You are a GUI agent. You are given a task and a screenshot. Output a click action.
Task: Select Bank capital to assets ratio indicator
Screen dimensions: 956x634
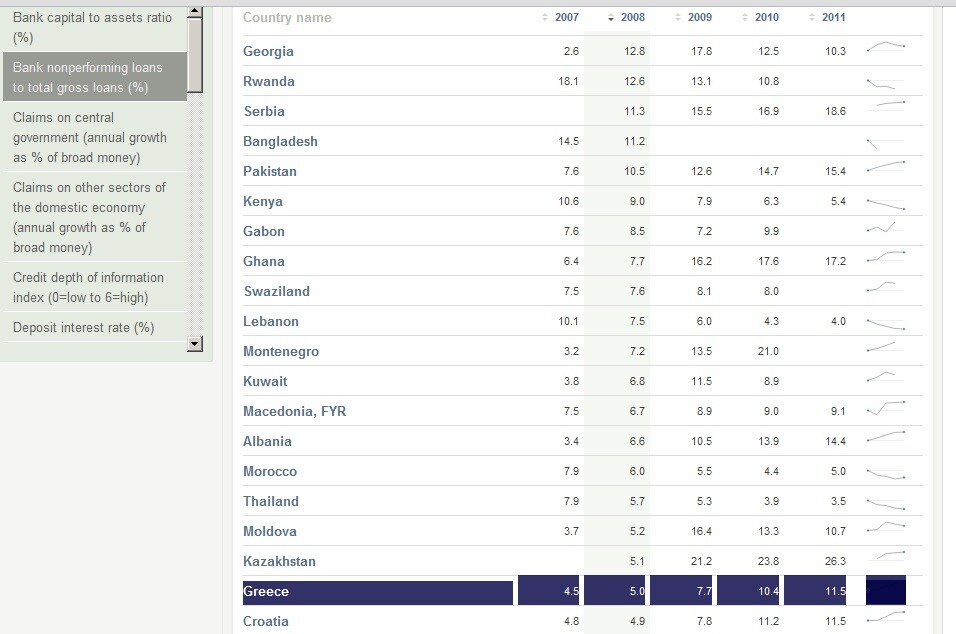tap(95, 27)
